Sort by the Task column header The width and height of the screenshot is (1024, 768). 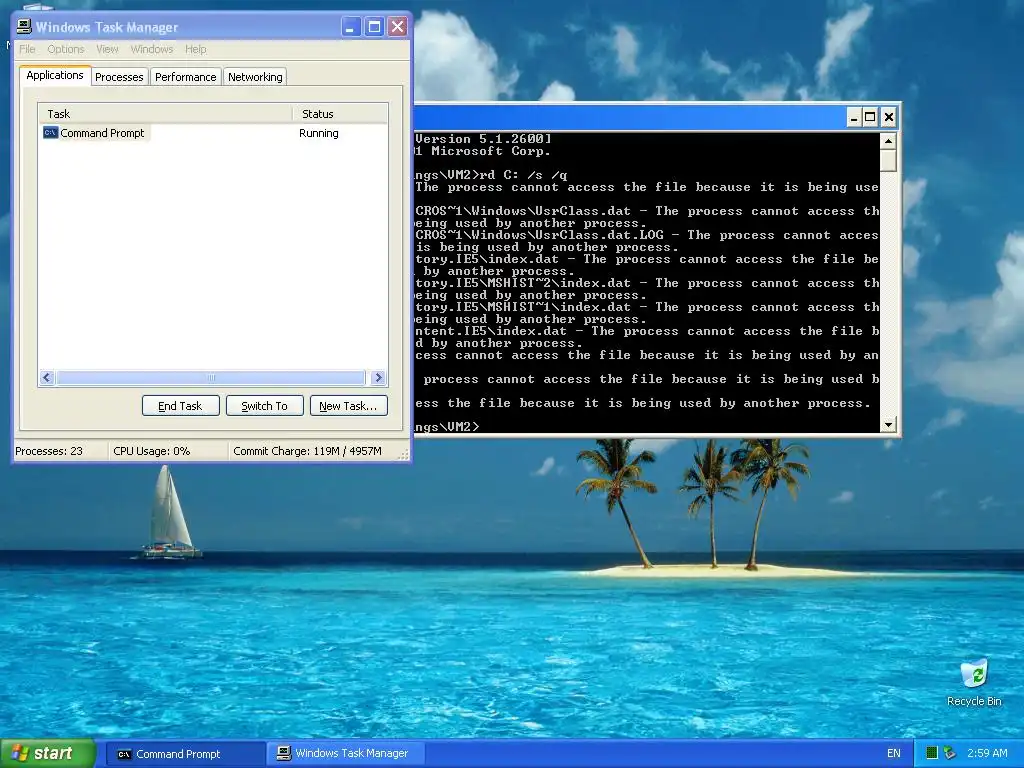[x=165, y=114]
